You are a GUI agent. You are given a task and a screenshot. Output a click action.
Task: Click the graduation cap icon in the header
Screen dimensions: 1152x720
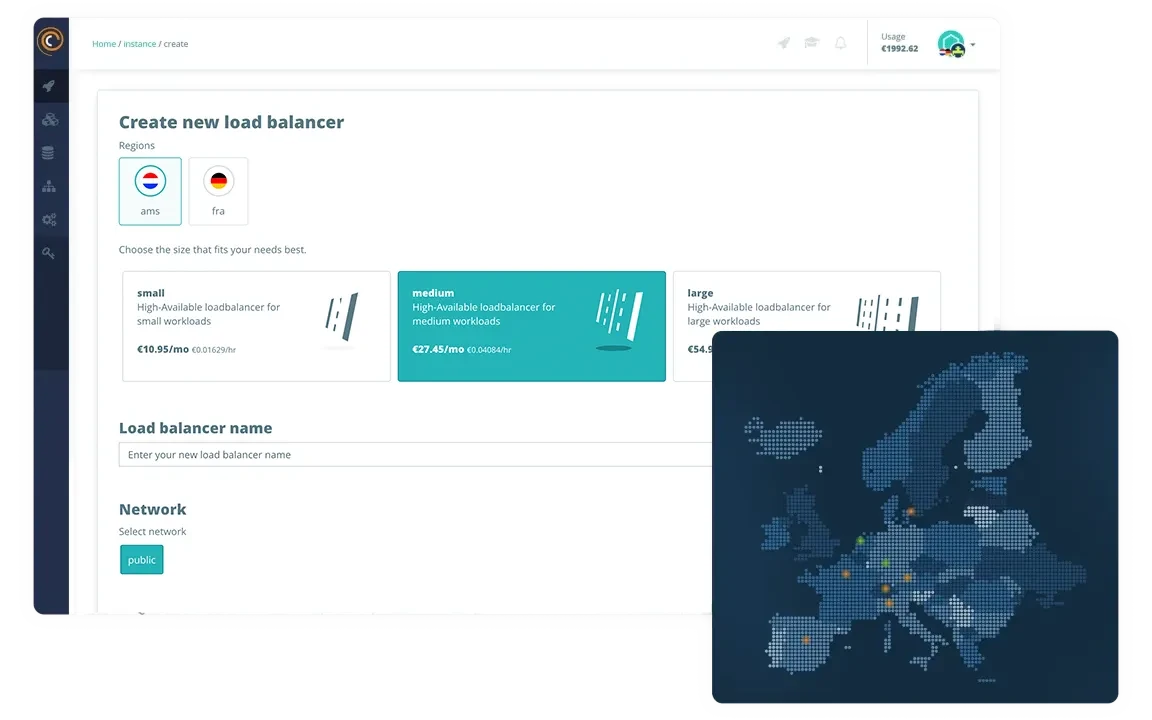pyautogui.click(x=811, y=42)
